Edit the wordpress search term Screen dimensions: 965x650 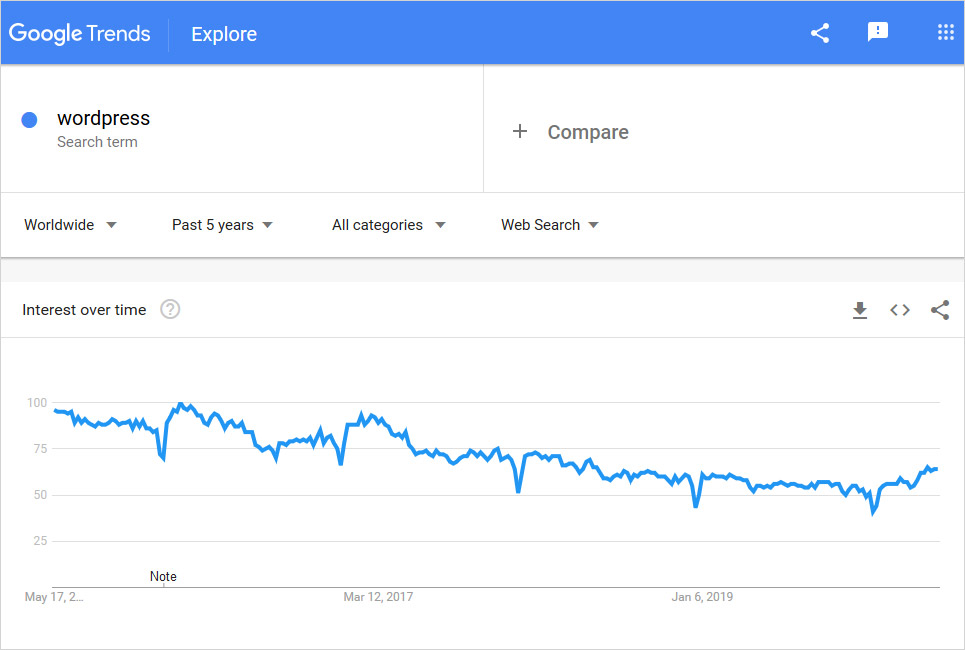tap(104, 119)
